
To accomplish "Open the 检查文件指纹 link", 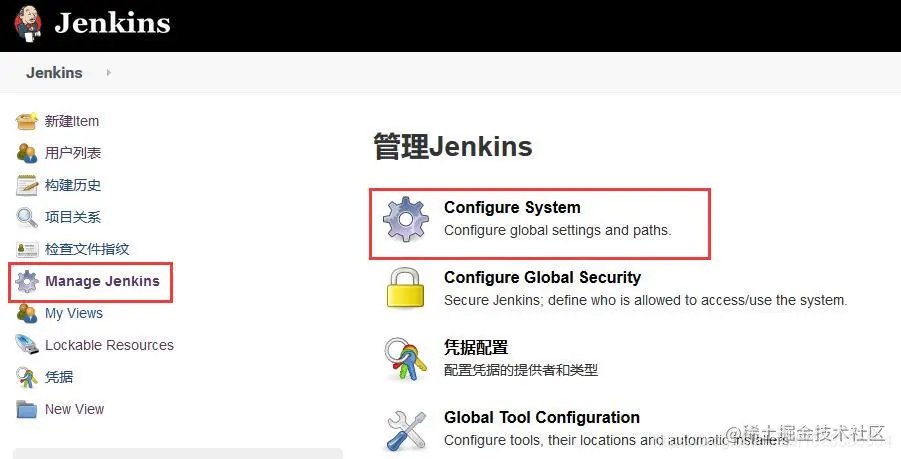I will tap(87, 249).
